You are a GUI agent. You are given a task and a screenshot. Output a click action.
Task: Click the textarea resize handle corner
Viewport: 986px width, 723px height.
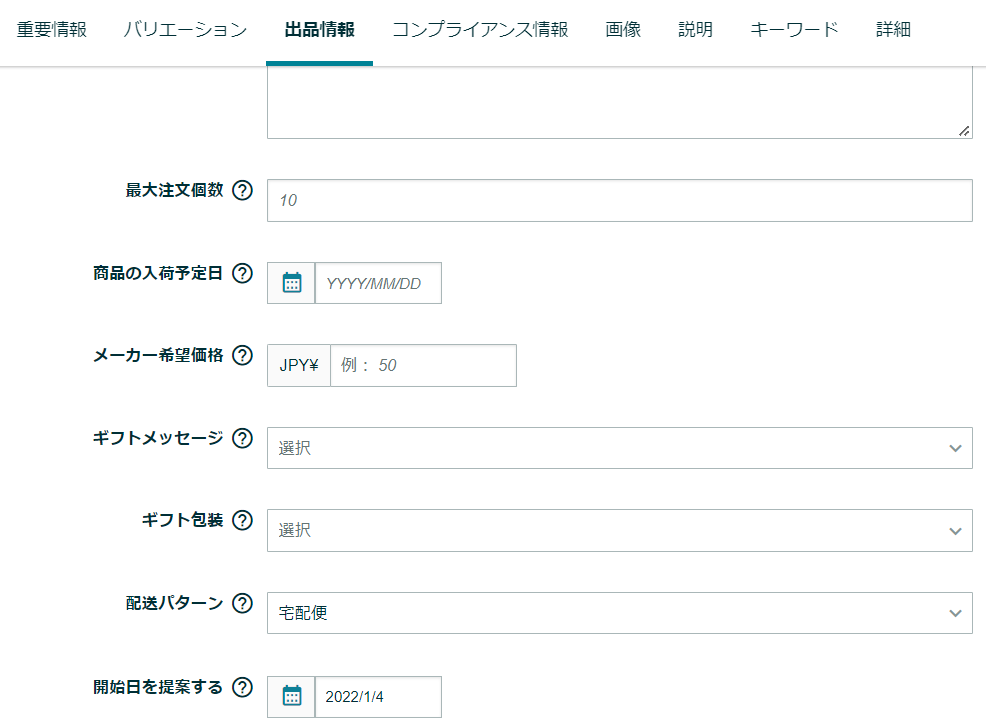point(964,131)
